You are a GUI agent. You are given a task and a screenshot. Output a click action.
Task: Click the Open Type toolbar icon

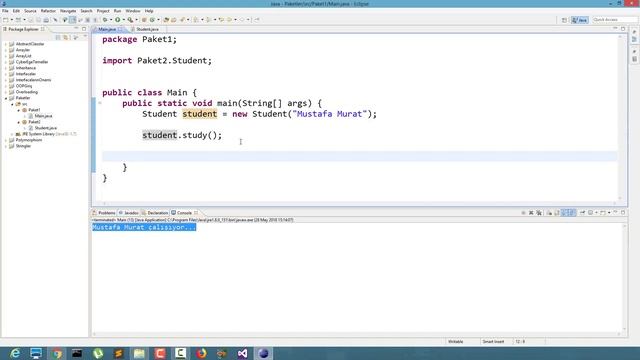(166, 20)
